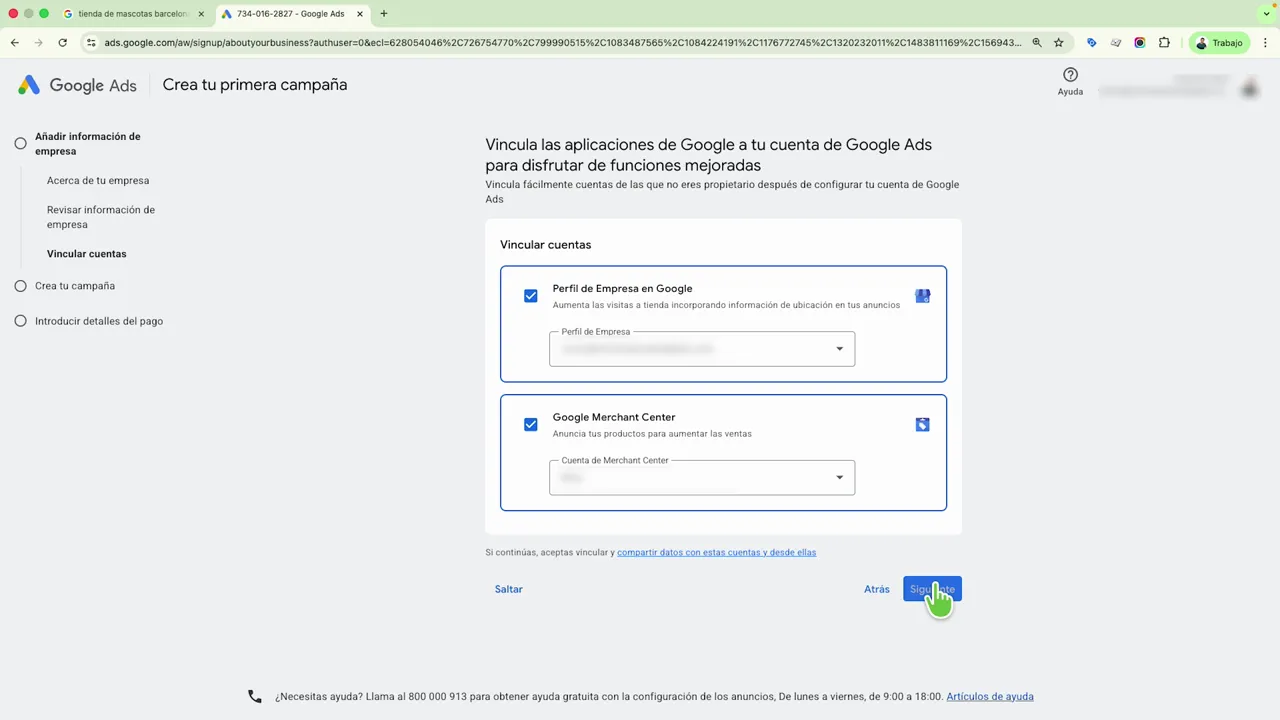Uncheck the Perfil de Empresa en Google checkbox
Screen dimensions: 1280x720
(531, 296)
